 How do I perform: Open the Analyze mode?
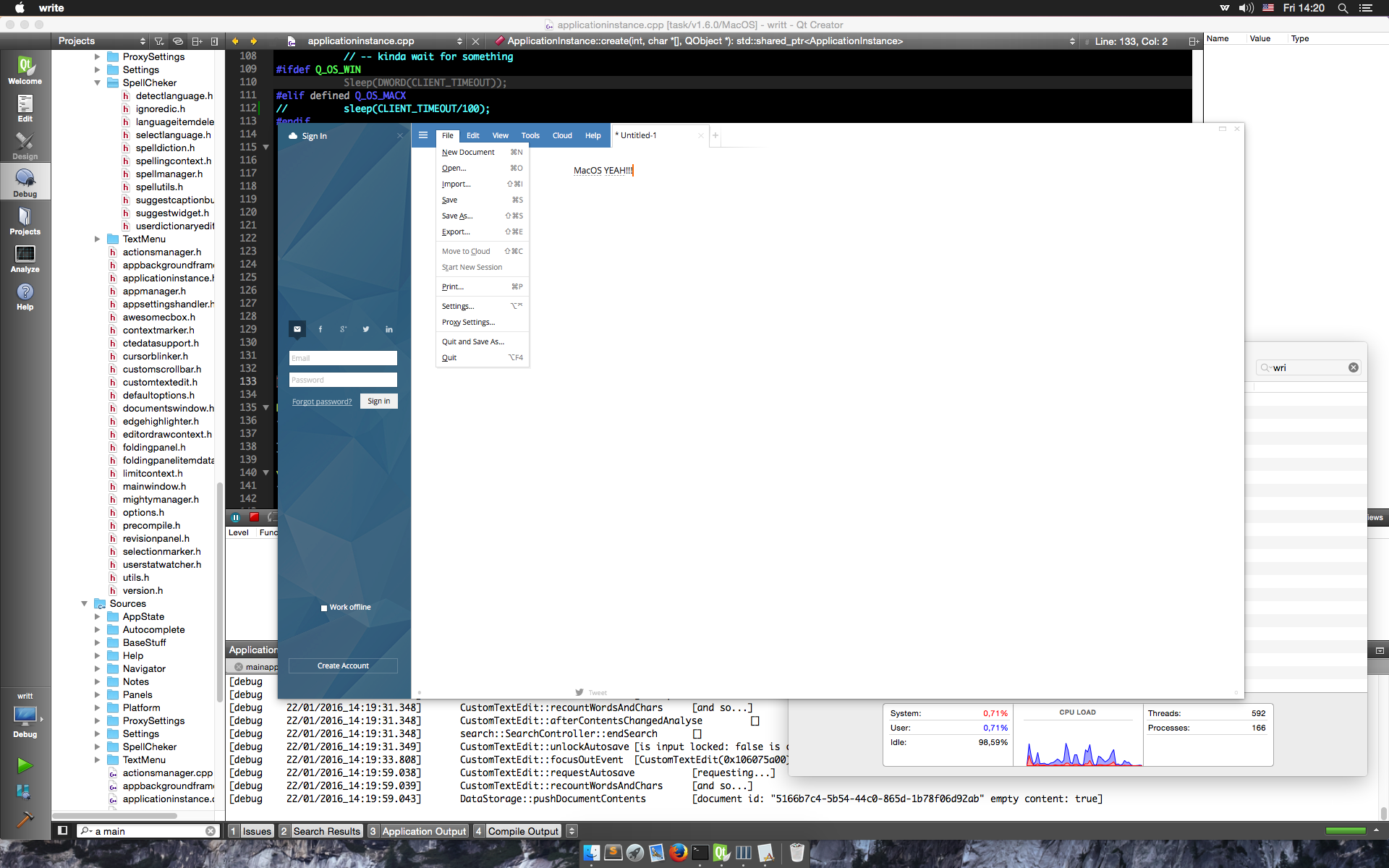click(x=25, y=258)
